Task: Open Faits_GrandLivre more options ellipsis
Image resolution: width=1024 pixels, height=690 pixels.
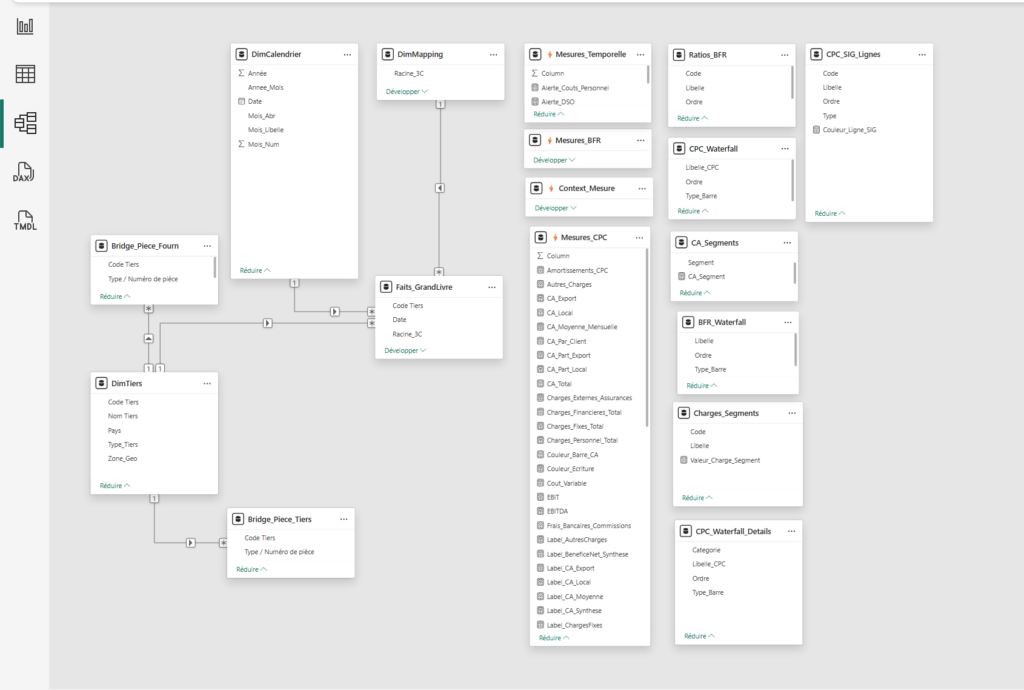Action: (492, 287)
